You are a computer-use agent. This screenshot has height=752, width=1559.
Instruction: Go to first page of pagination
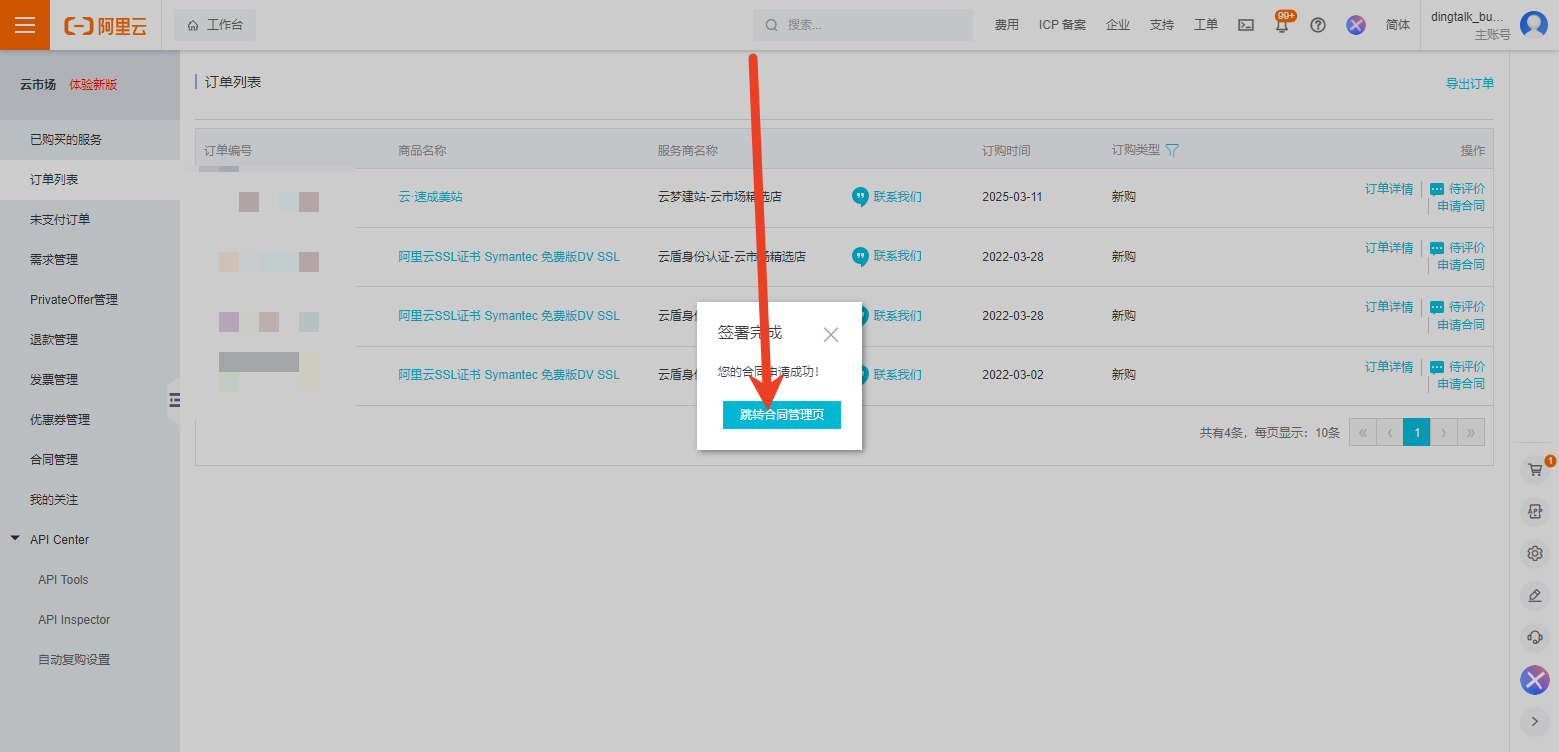point(1362,432)
